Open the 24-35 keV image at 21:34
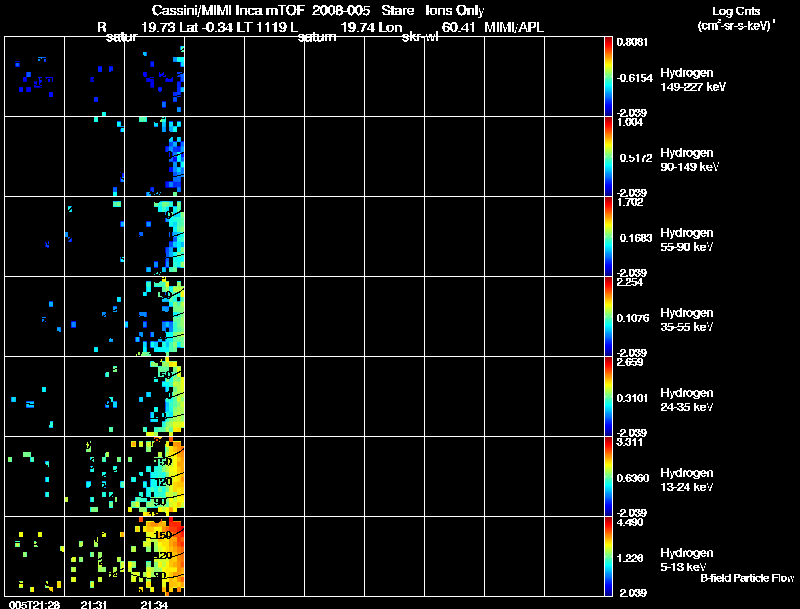Image resolution: width=800 pixels, height=609 pixels. (x=155, y=396)
